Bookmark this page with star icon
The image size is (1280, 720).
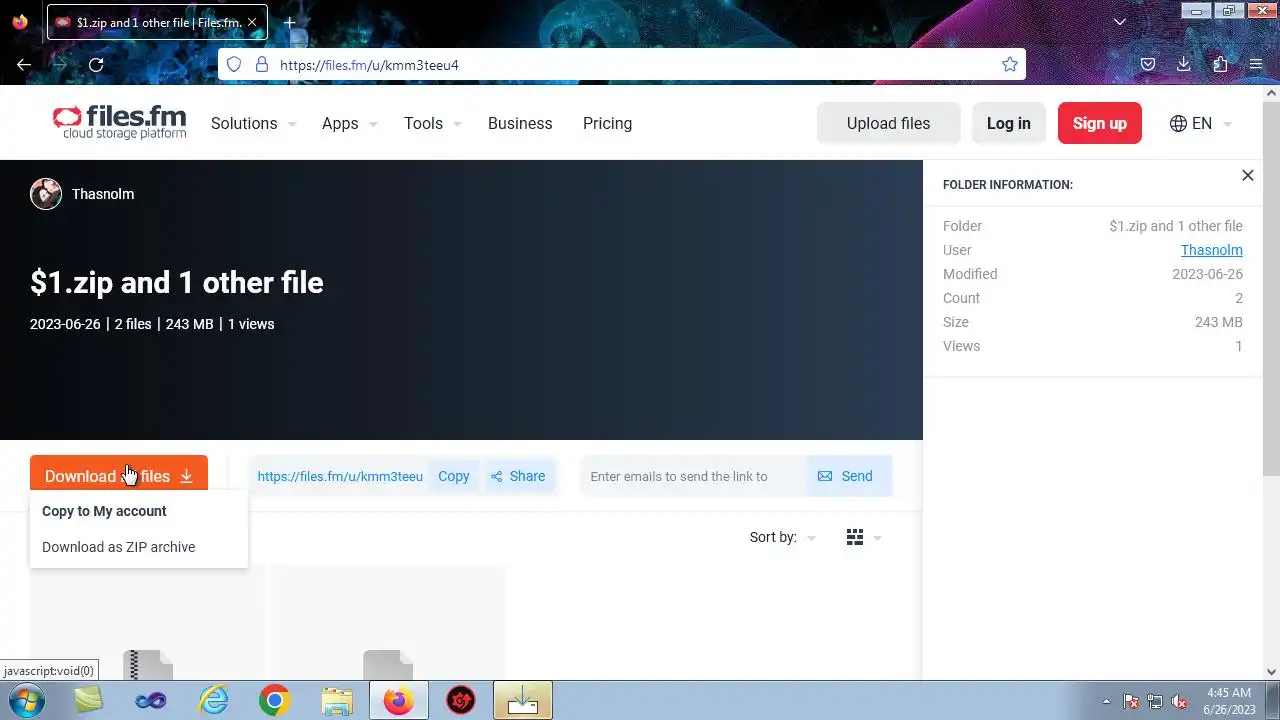coord(1010,65)
